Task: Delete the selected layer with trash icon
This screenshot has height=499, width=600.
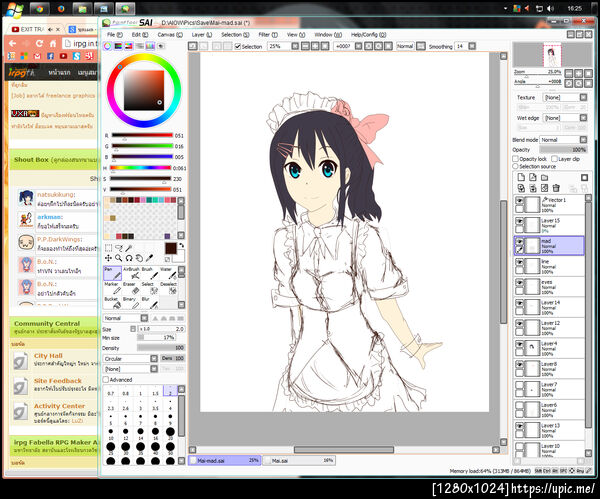Action: [x=556, y=188]
